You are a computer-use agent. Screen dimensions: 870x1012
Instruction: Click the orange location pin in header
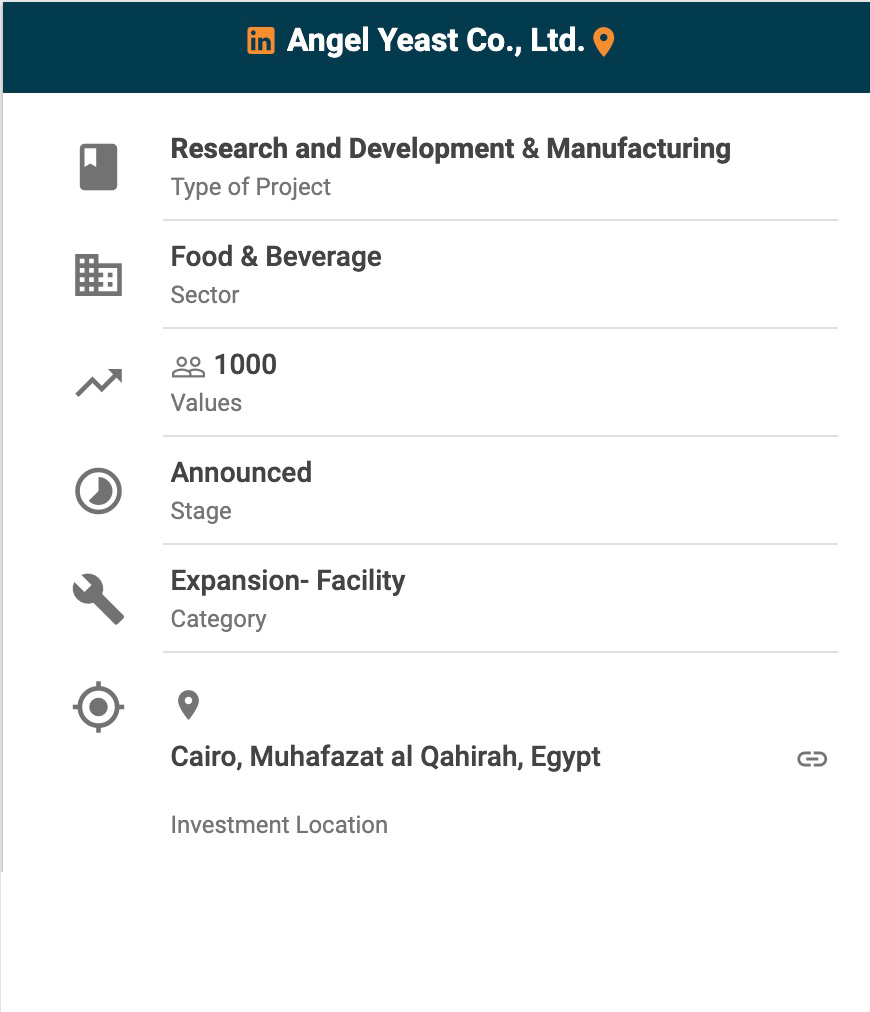pos(603,42)
